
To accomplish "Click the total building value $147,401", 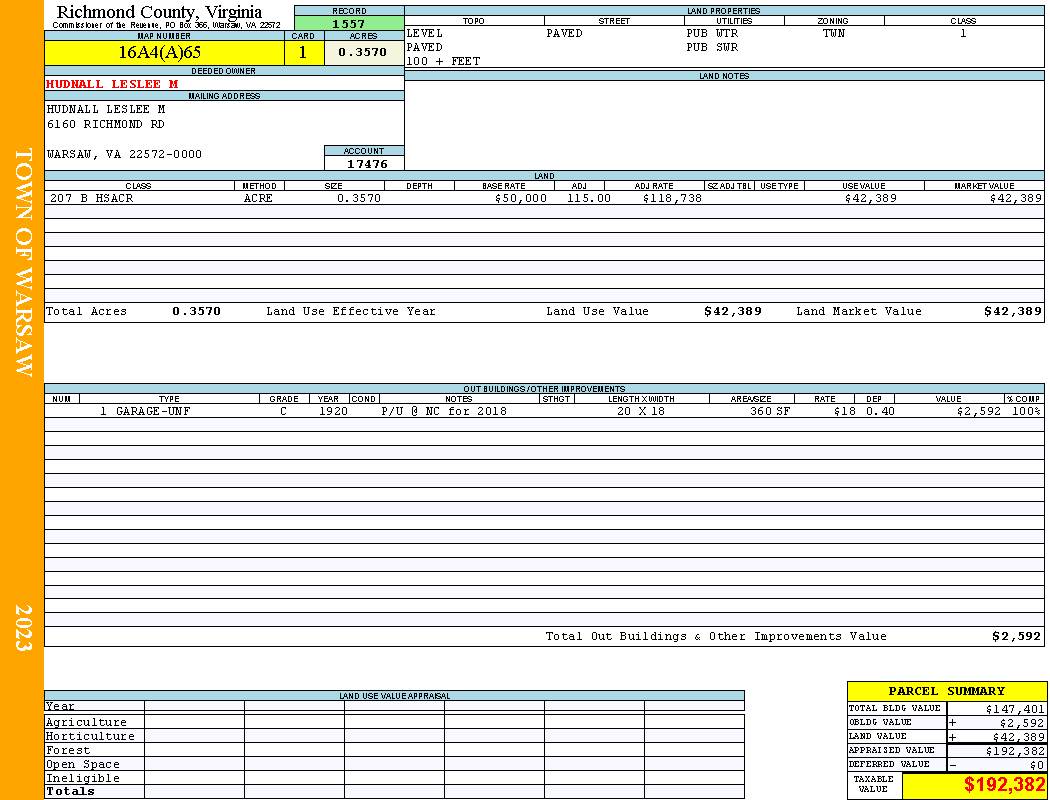I will click(x=1015, y=709).
